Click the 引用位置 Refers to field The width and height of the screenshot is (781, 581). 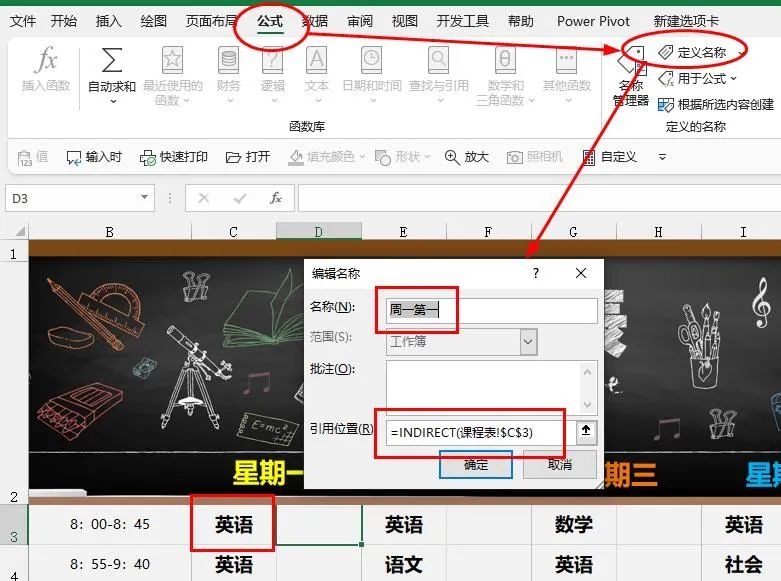[x=481, y=432]
